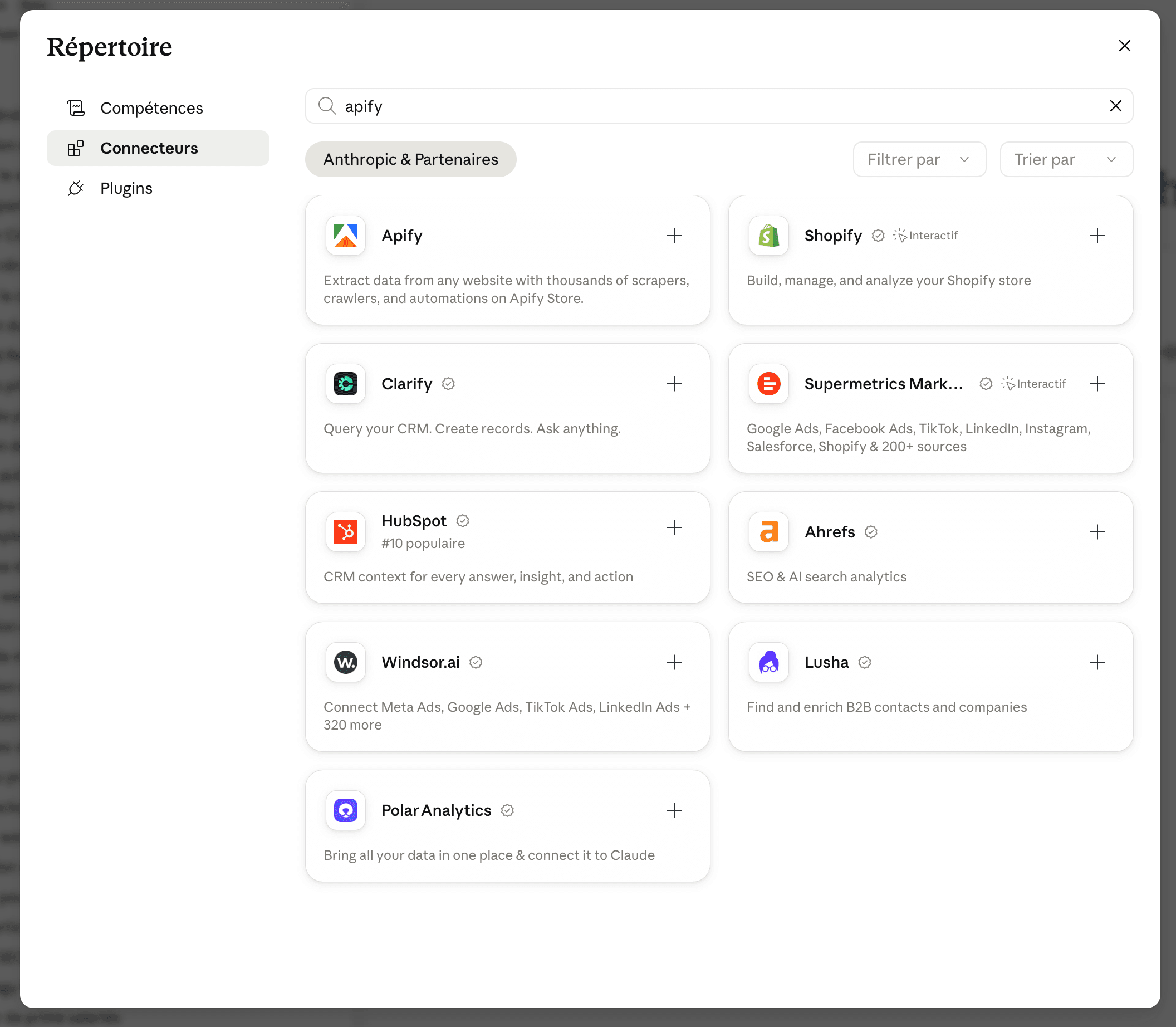Screen dimensions: 1176x1027
Task: Click the HubSpot orange logo
Action: tap(345, 532)
